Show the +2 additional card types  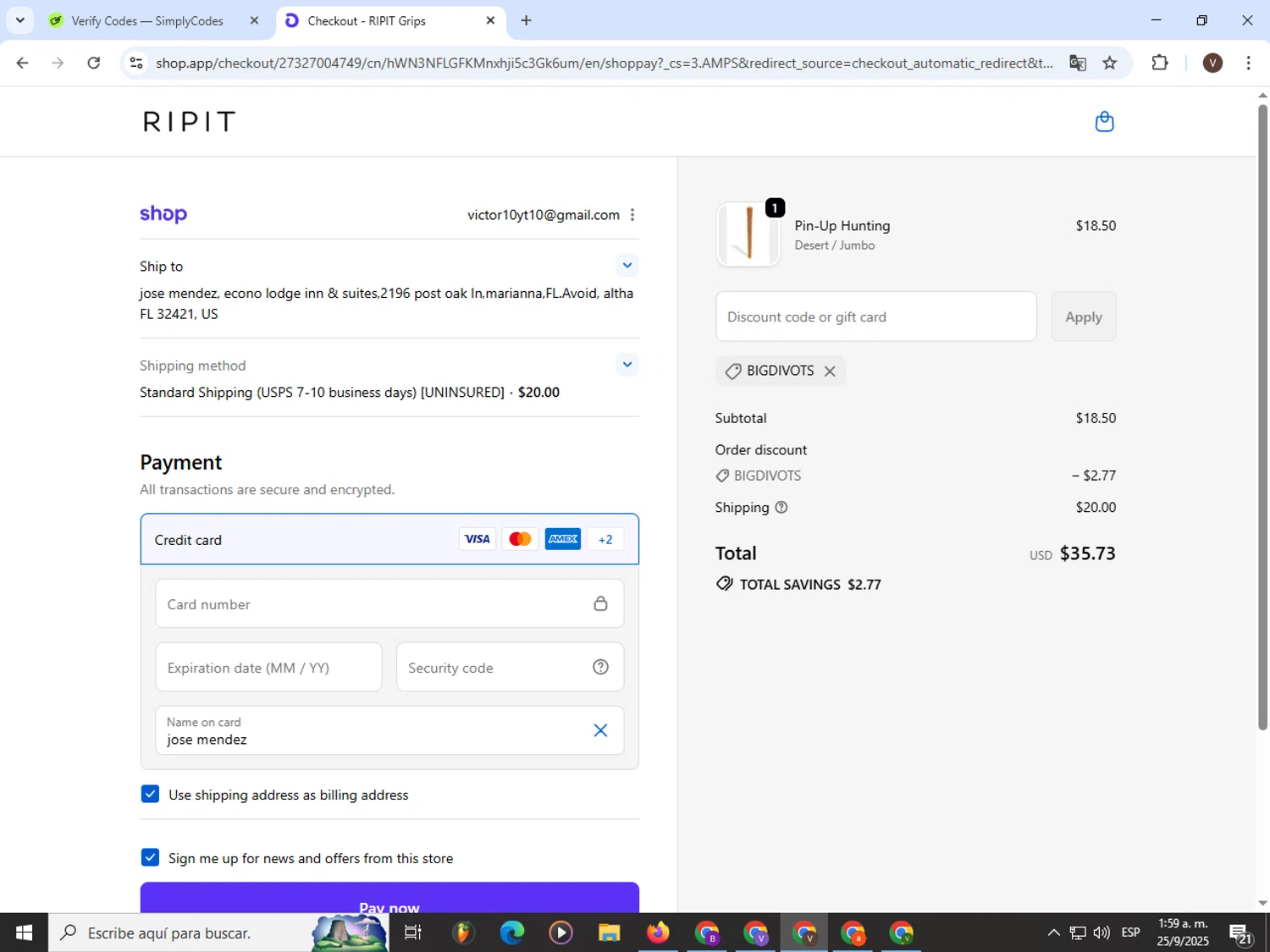click(605, 539)
